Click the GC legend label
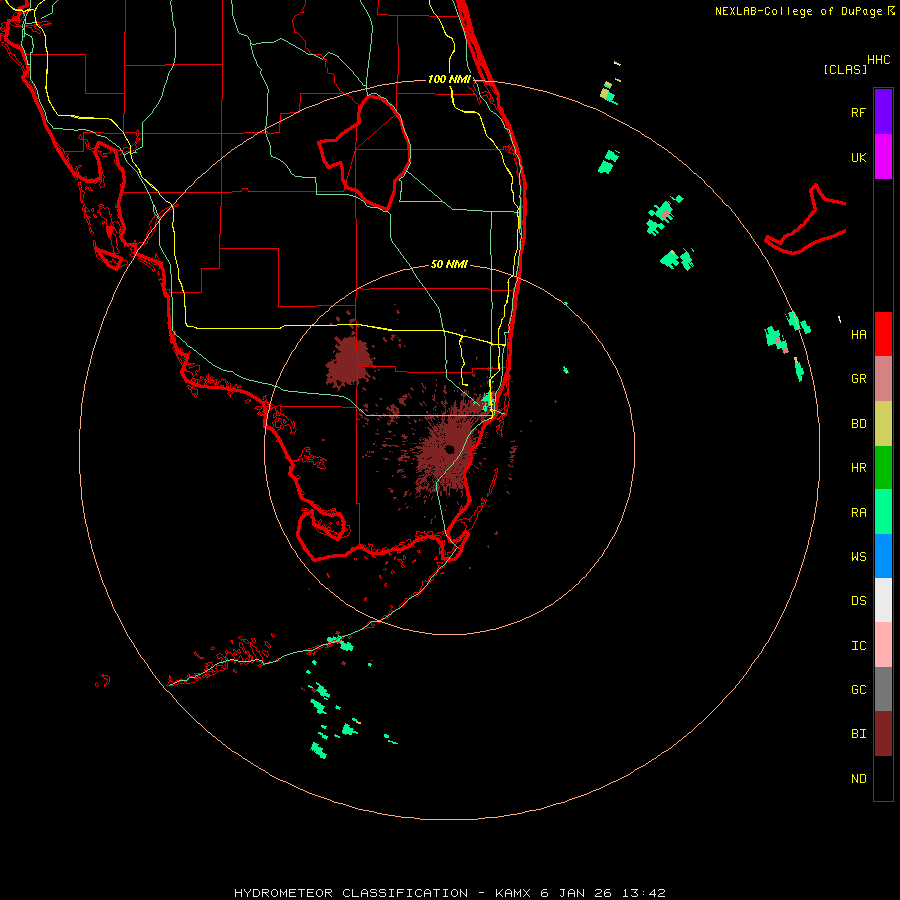Image resolution: width=900 pixels, height=900 pixels. [x=858, y=689]
